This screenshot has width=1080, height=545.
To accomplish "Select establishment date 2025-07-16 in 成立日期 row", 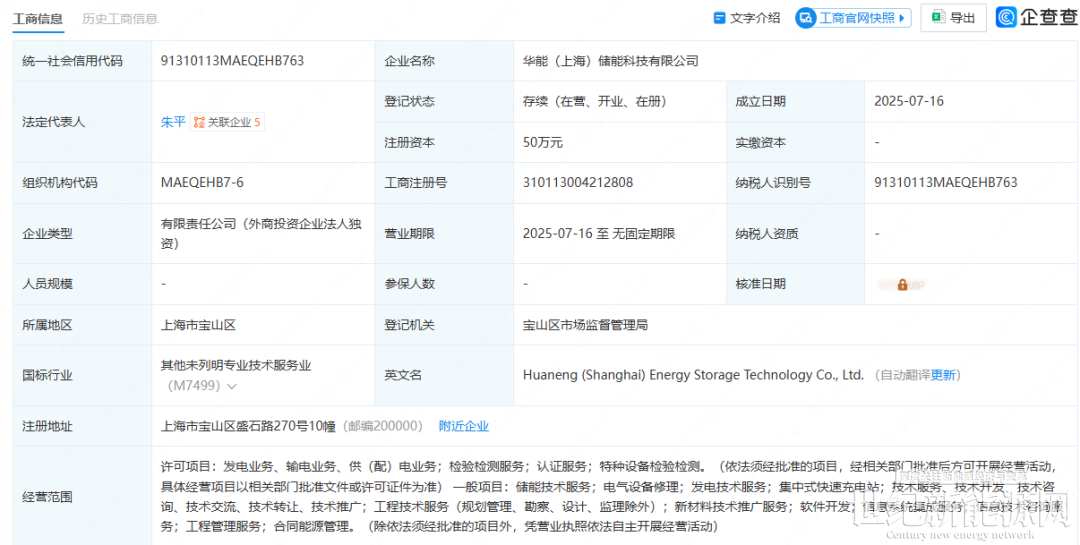I will point(909,101).
